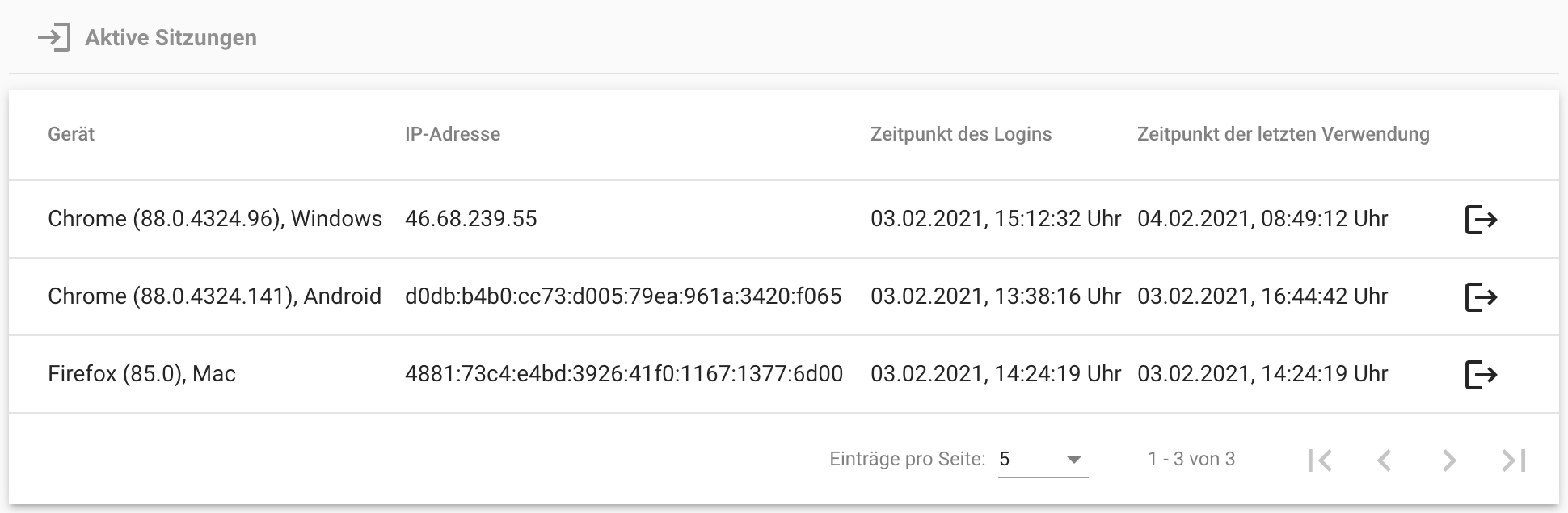1568x513 pixels.
Task: Click IP address 46.68.239.55
Action: [470, 219]
